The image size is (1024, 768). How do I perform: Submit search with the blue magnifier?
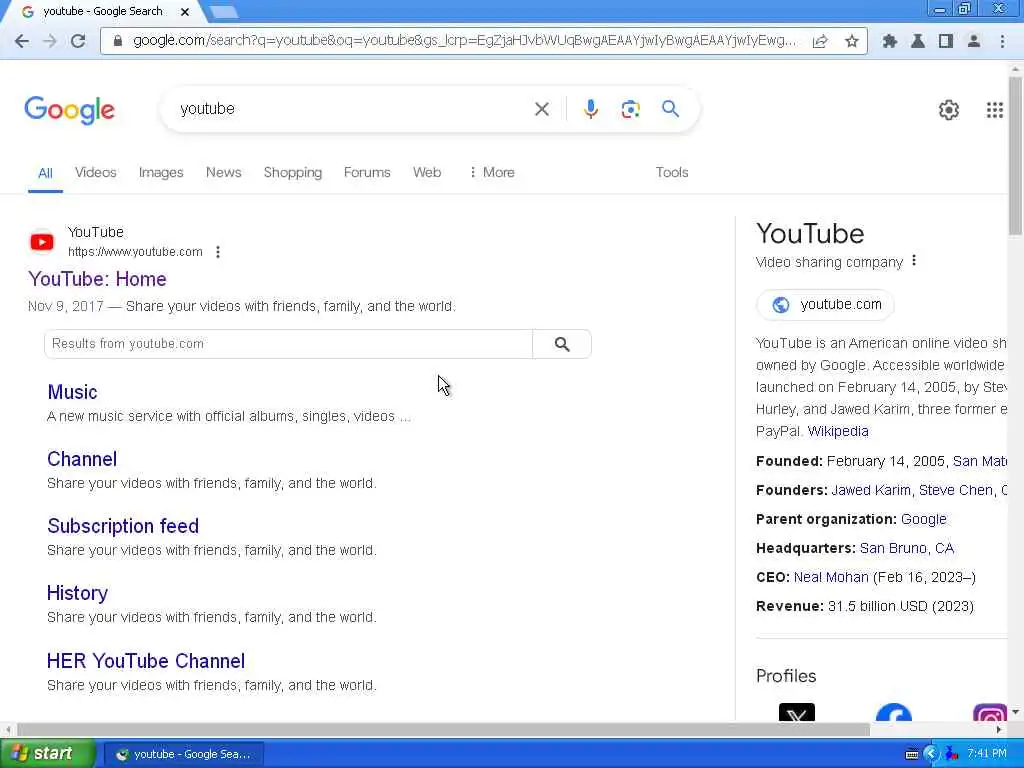click(671, 108)
